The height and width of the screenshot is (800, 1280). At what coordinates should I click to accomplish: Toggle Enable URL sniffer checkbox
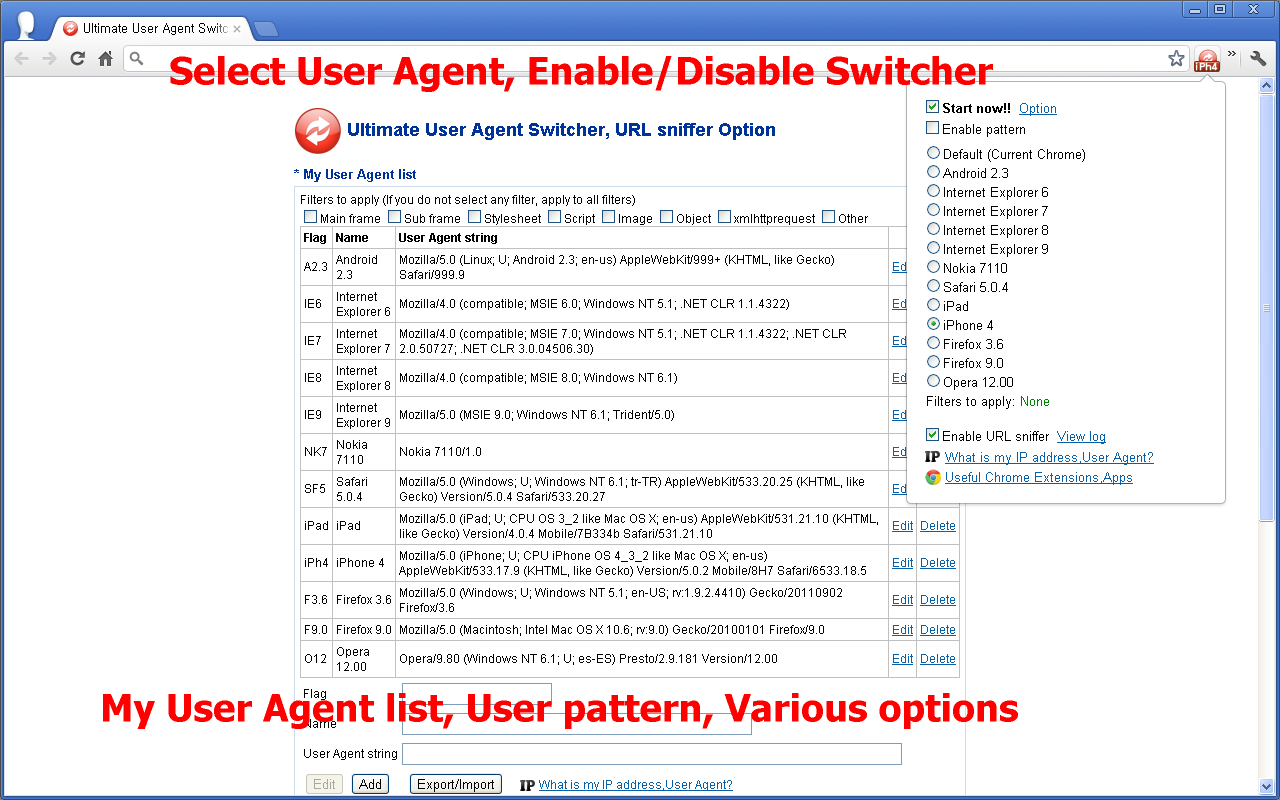tap(933, 435)
